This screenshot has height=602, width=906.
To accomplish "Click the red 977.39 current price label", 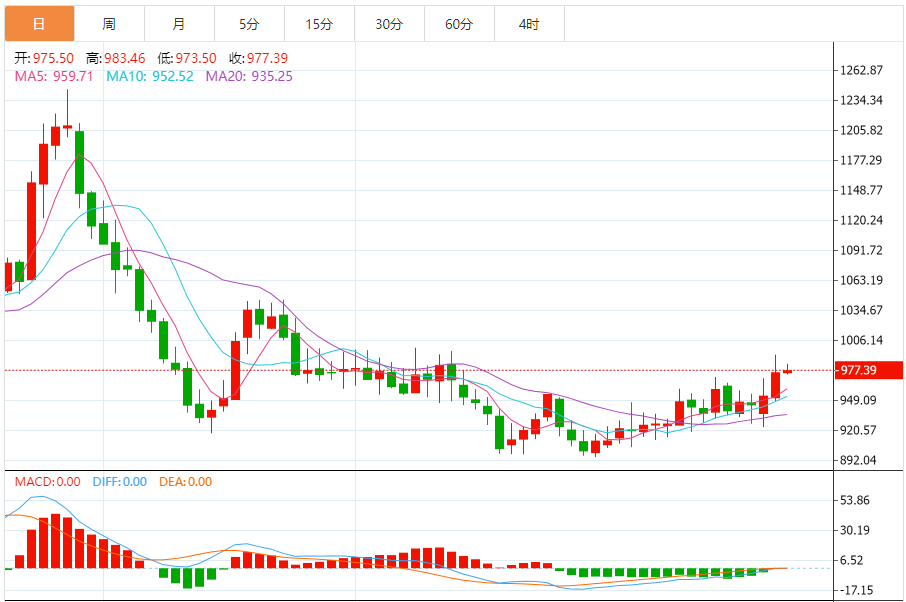I will pyautogui.click(x=868, y=370).
